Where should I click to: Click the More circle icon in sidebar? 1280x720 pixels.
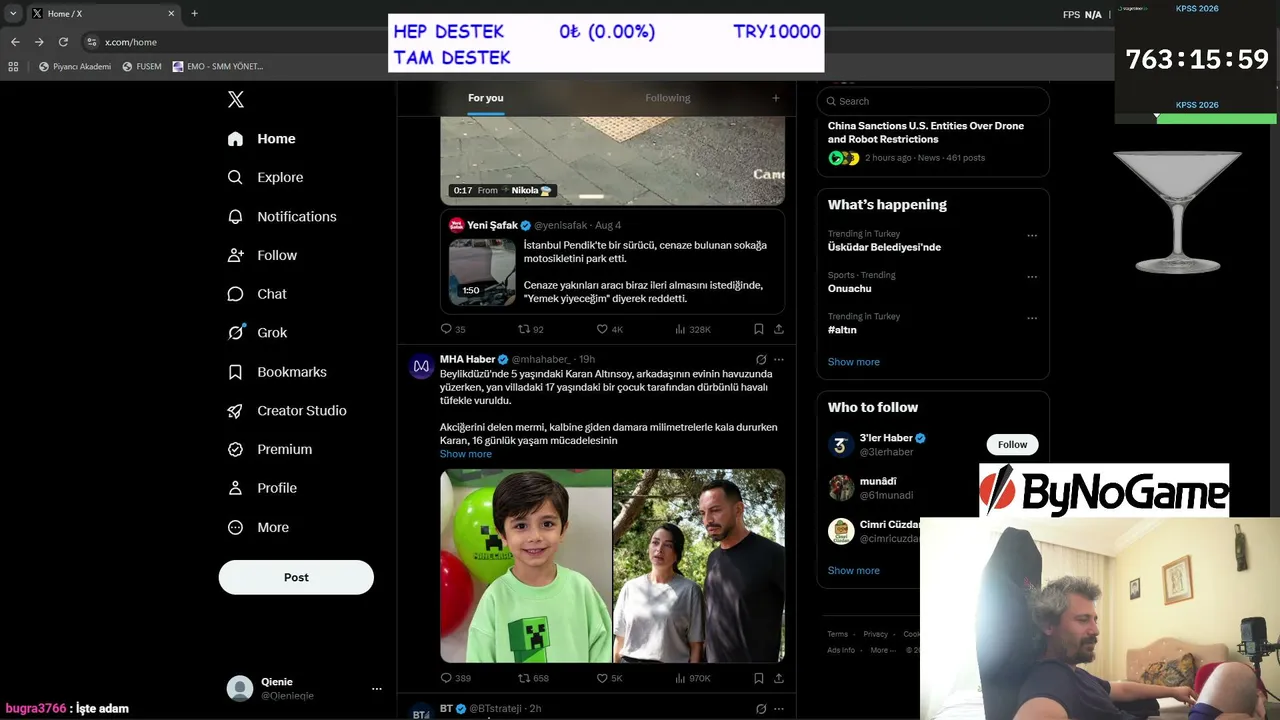[x=235, y=527]
